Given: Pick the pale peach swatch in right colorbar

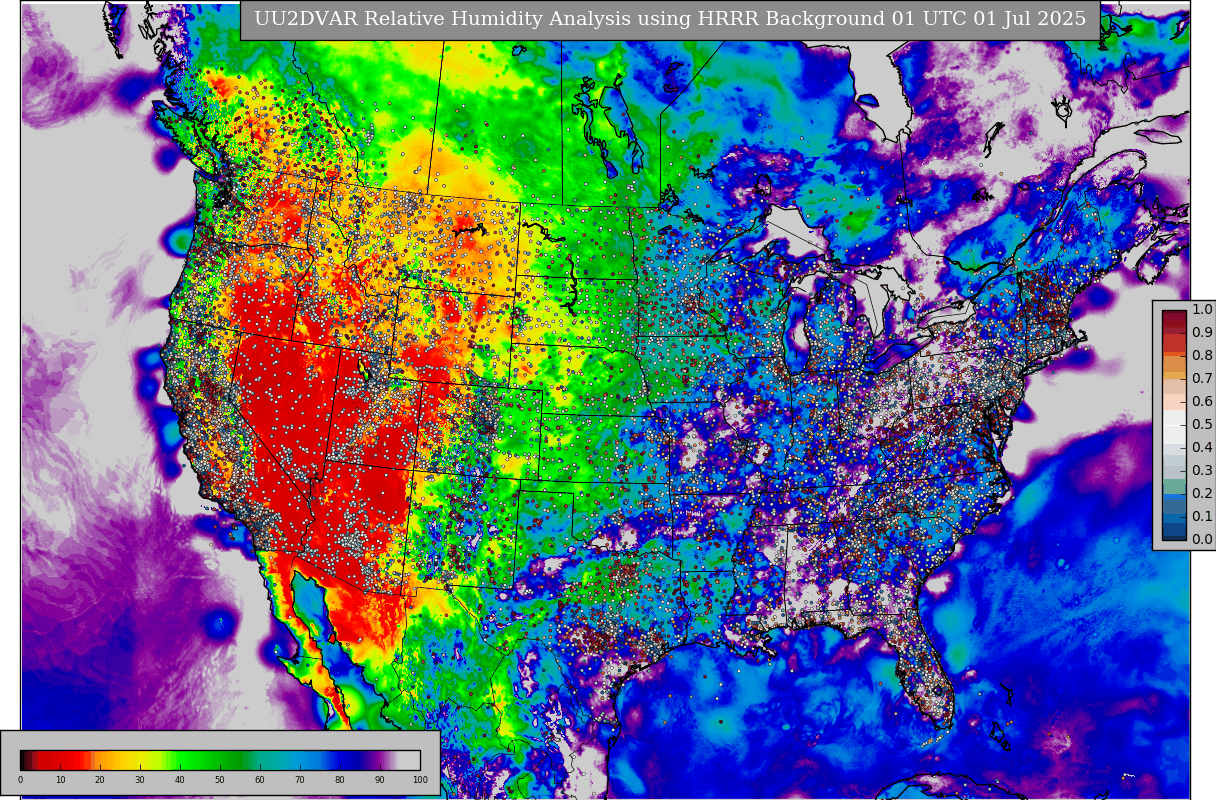Looking at the screenshot, I should coord(1174,402).
